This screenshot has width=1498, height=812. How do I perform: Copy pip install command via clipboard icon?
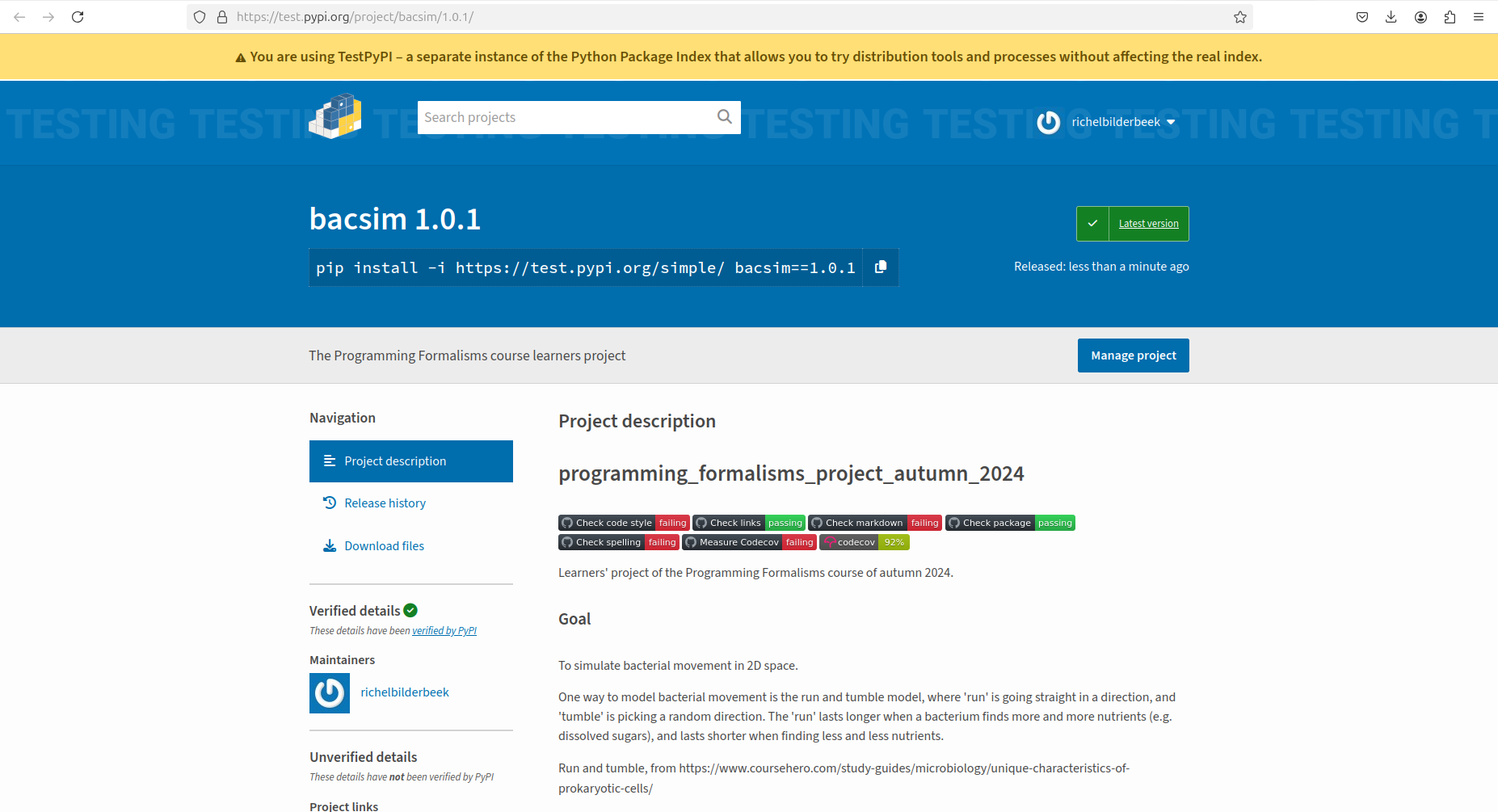[x=880, y=267]
